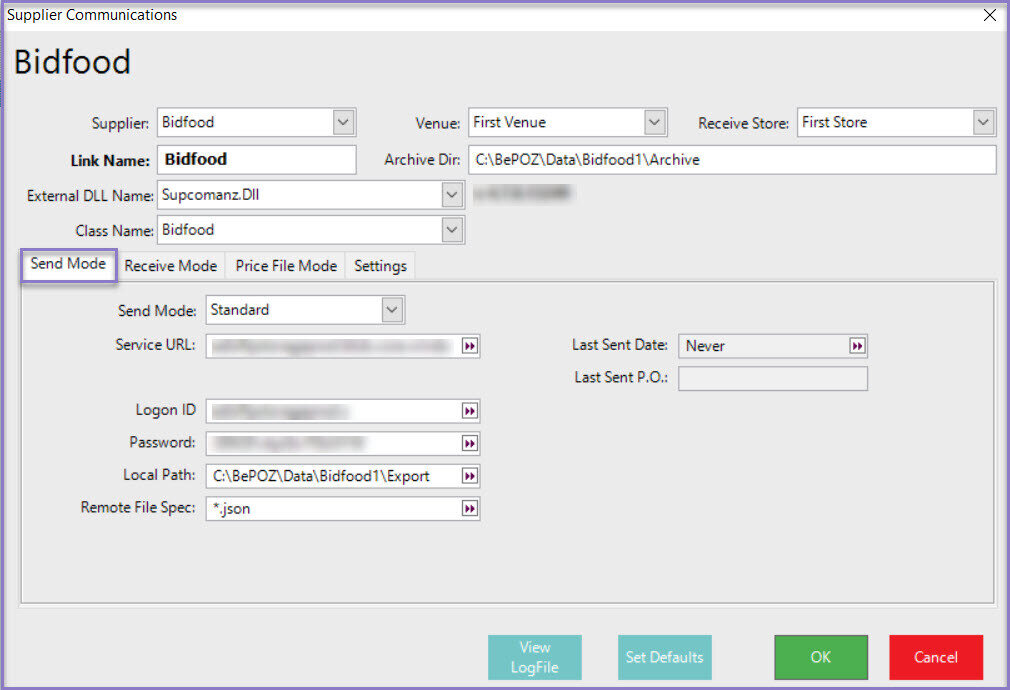Switch to the Send Mode tab
1010x690 pixels.
(68, 264)
